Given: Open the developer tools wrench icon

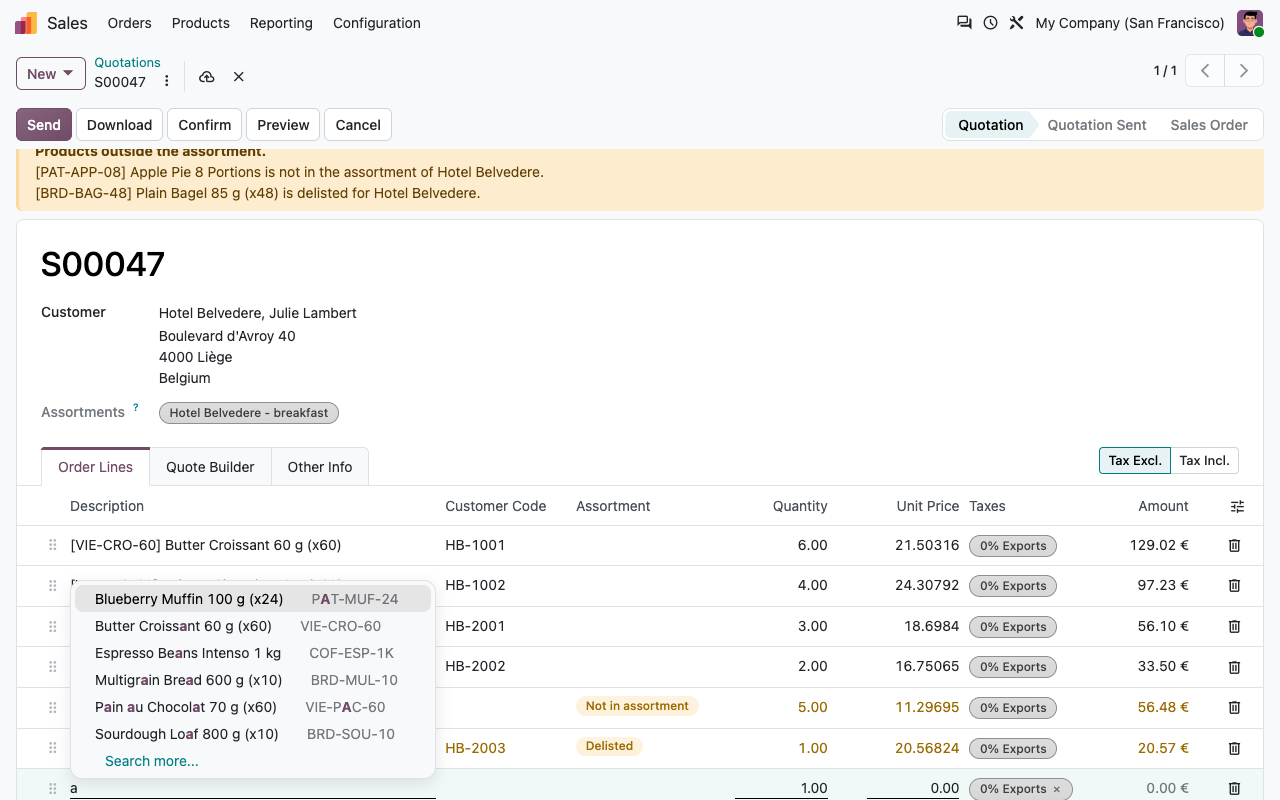Looking at the screenshot, I should (1016, 22).
